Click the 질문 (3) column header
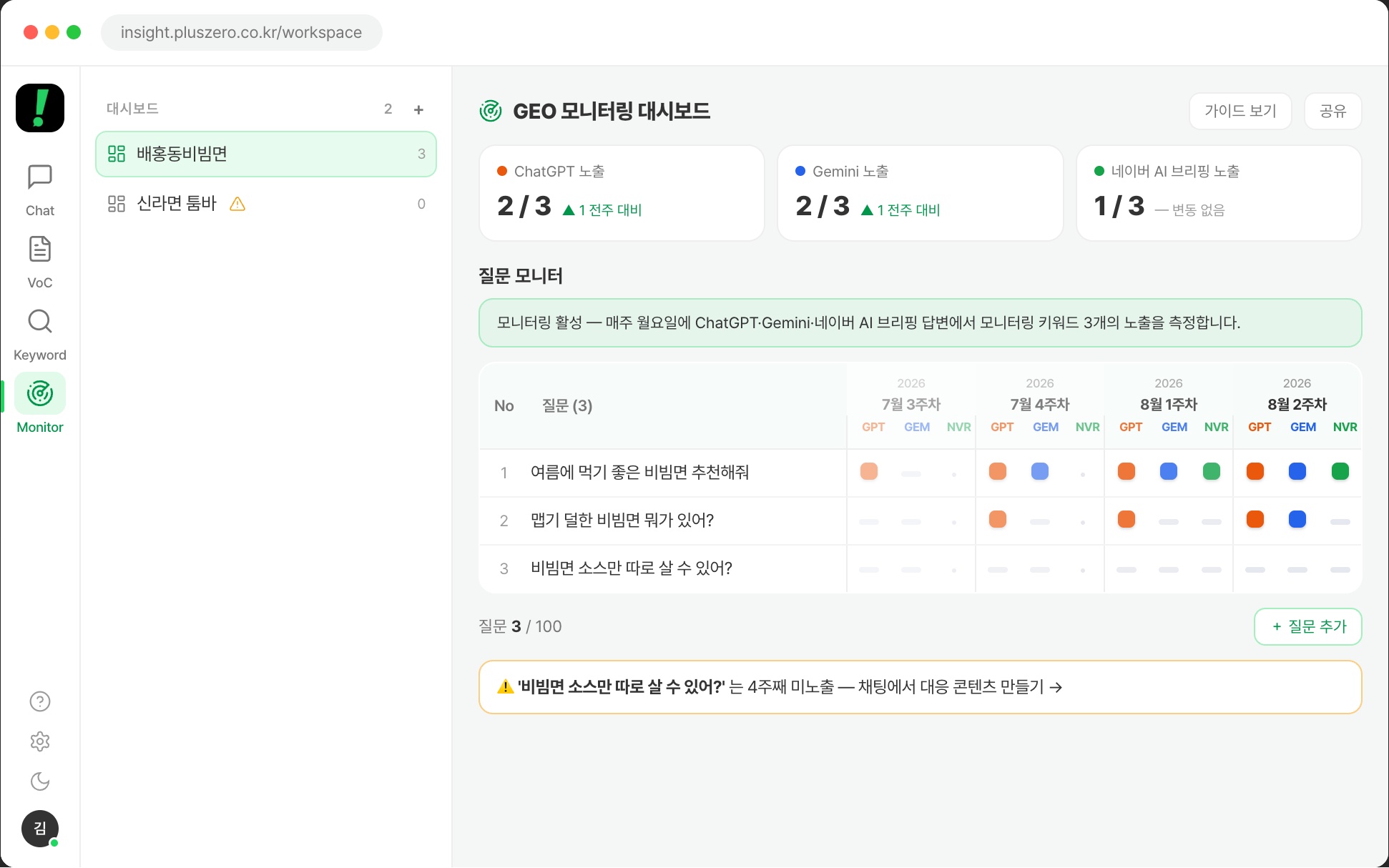This screenshot has width=1389, height=868. pyautogui.click(x=567, y=405)
